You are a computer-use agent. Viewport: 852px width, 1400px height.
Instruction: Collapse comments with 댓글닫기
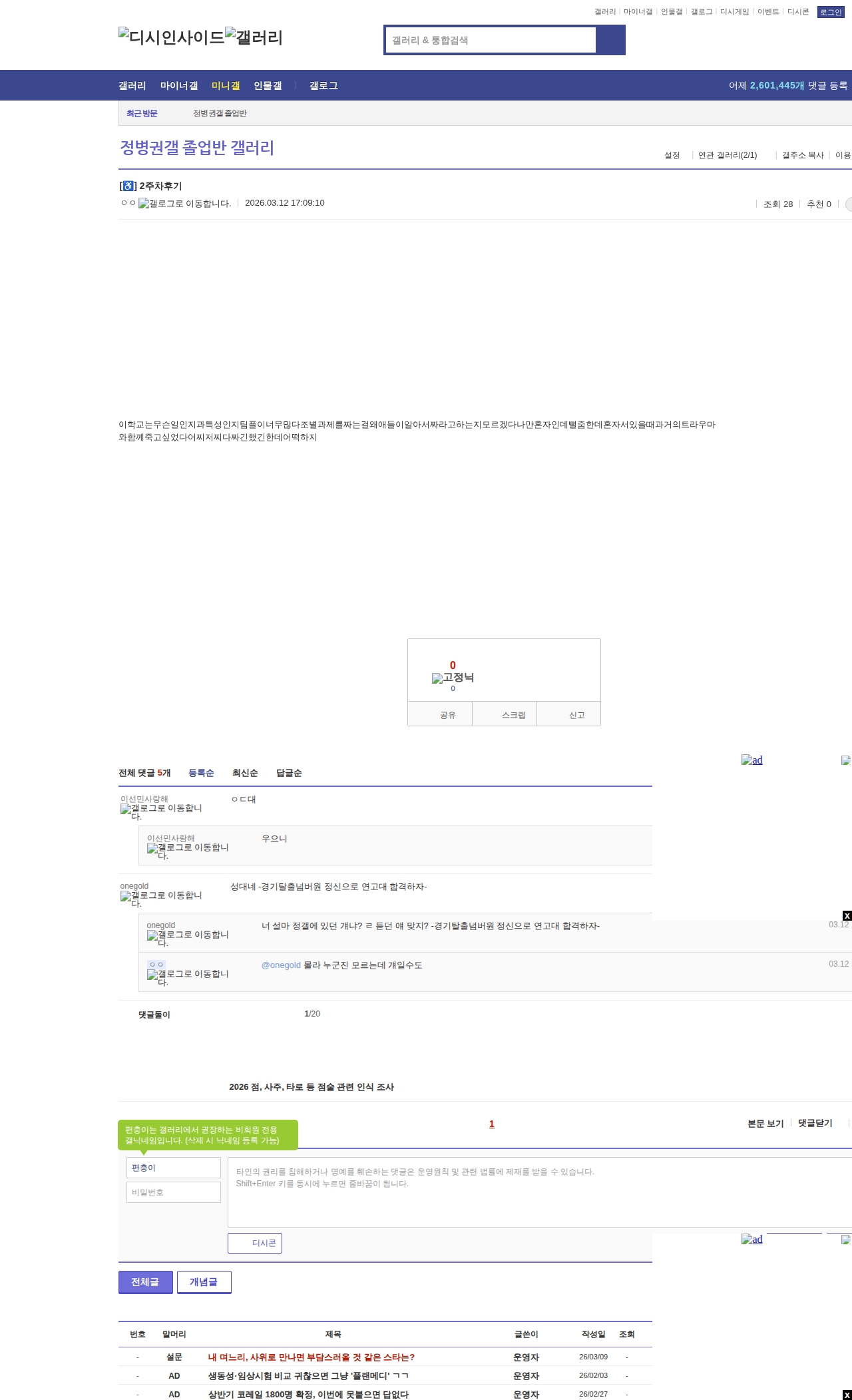coord(815,1124)
